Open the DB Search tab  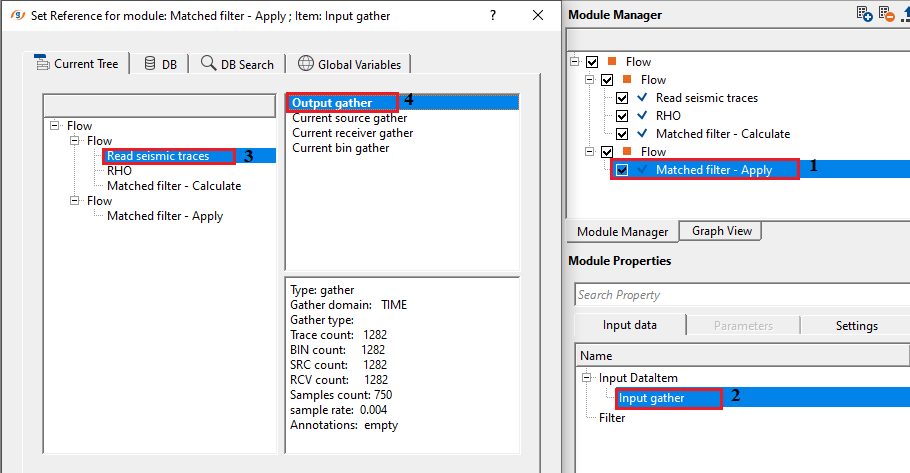pyautogui.click(x=237, y=64)
